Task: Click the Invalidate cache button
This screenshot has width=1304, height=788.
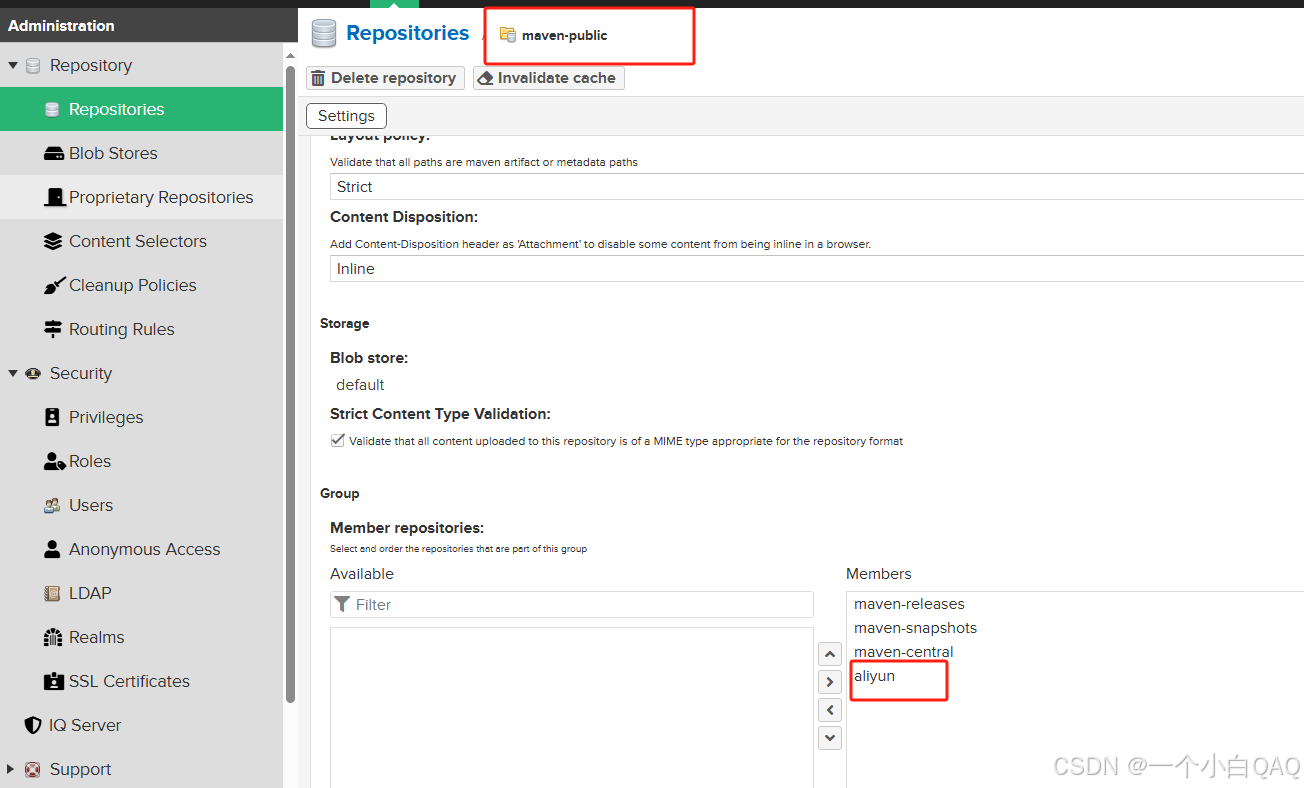Action: click(x=549, y=78)
